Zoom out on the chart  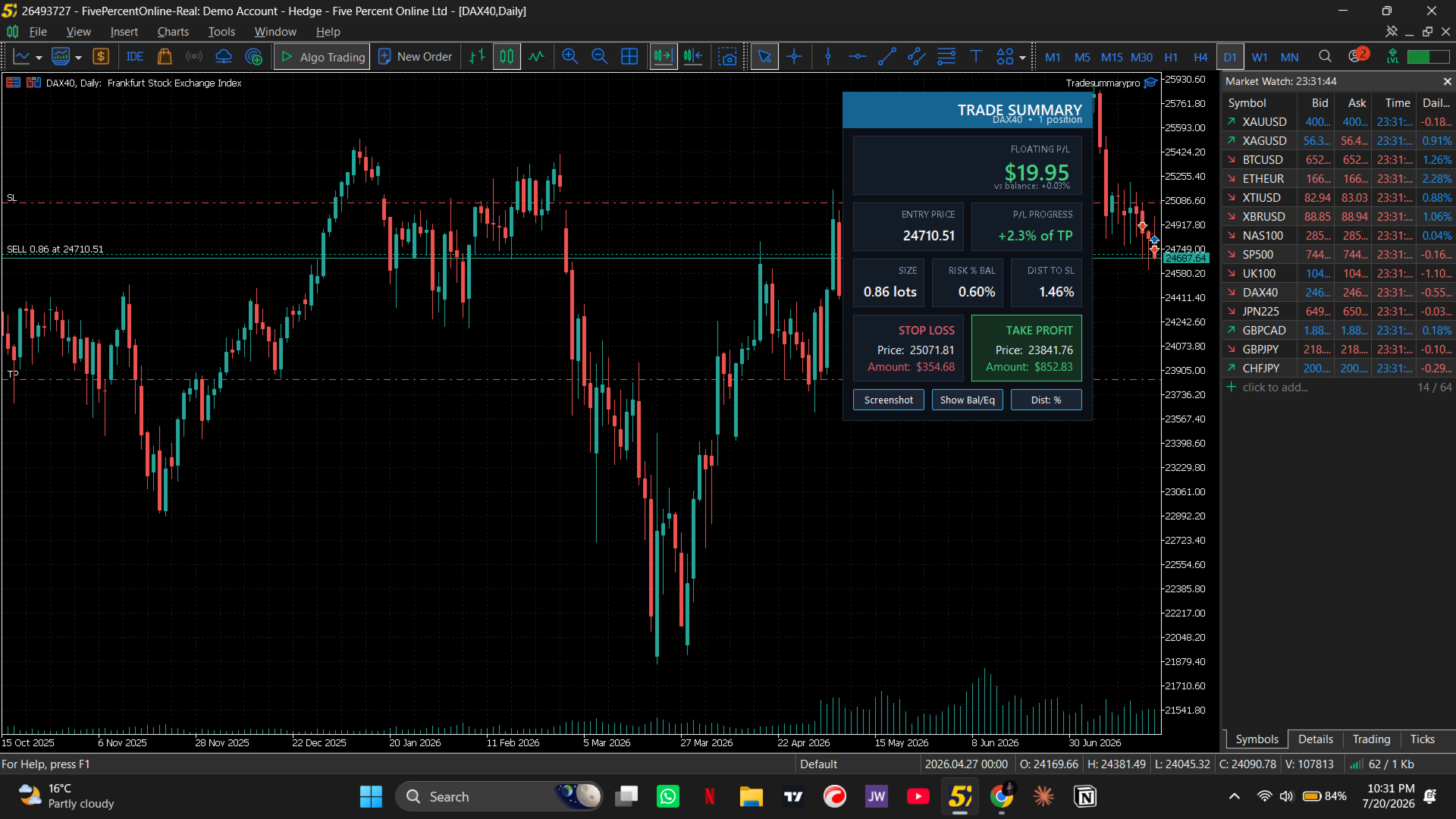[600, 57]
